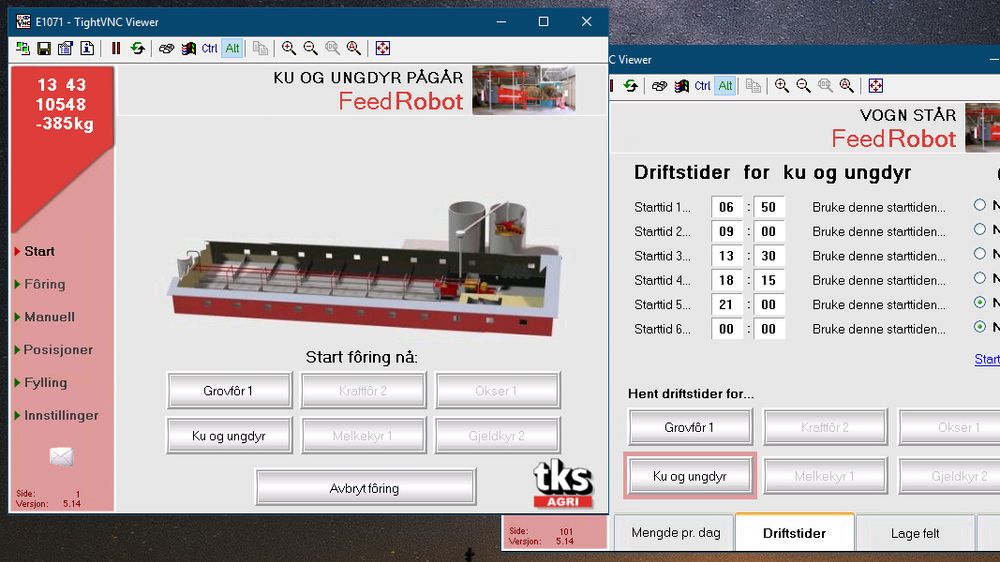Click Zoom in icon in E1071 viewer
The width and height of the screenshot is (1000, 562).
pos(289,48)
